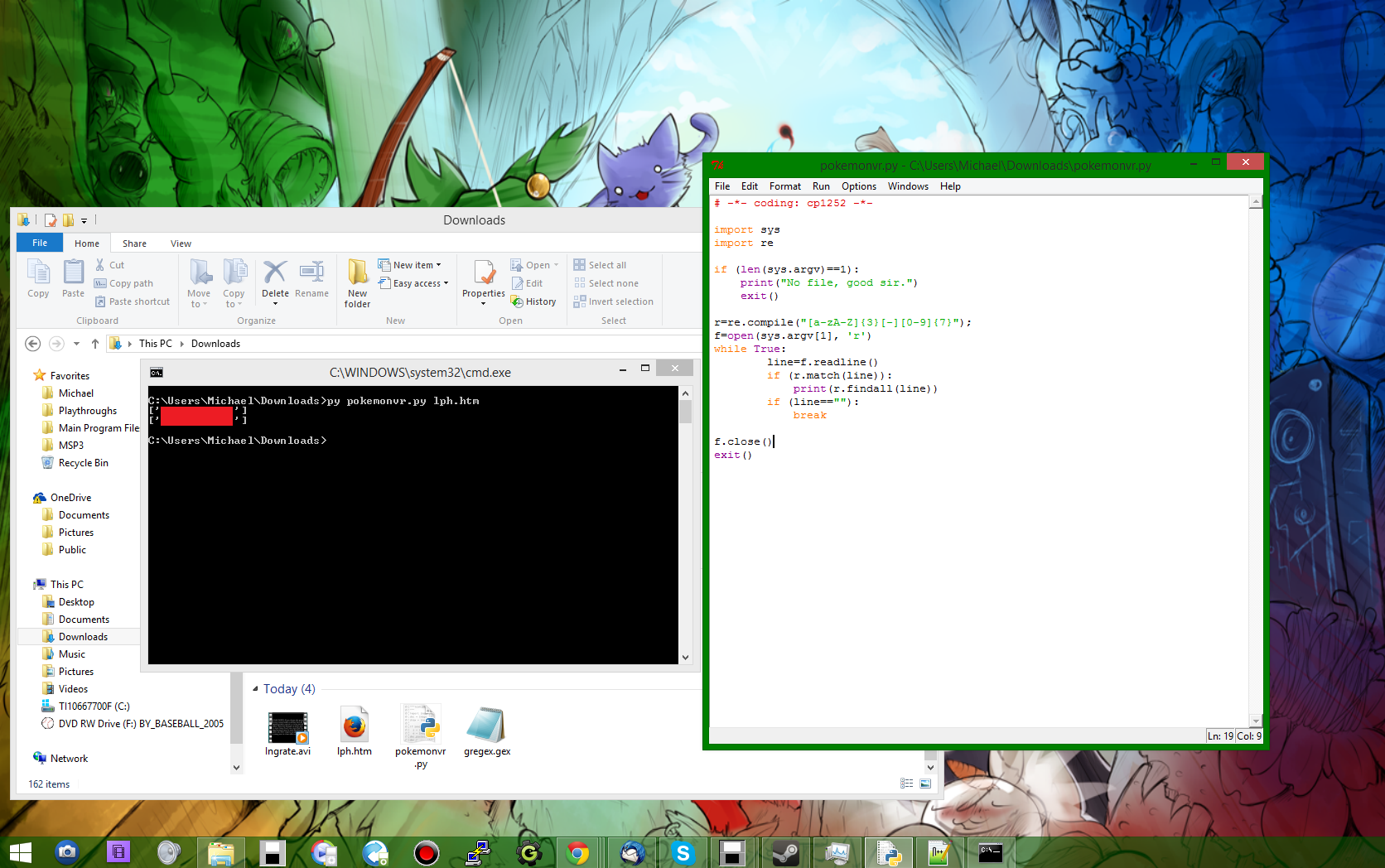Expand the New item dropdown

coord(410,265)
